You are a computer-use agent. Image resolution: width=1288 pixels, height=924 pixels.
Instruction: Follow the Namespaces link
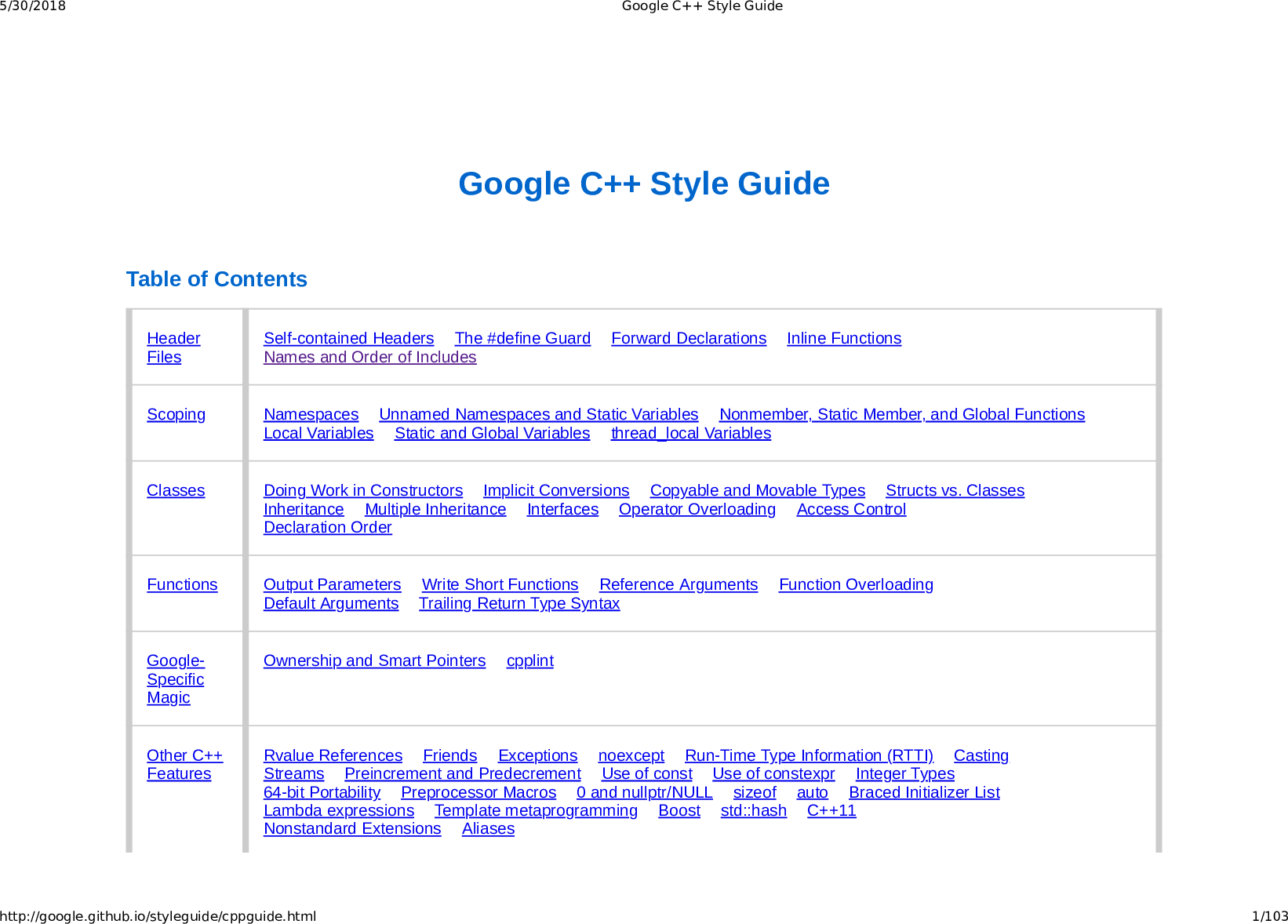(x=311, y=414)
